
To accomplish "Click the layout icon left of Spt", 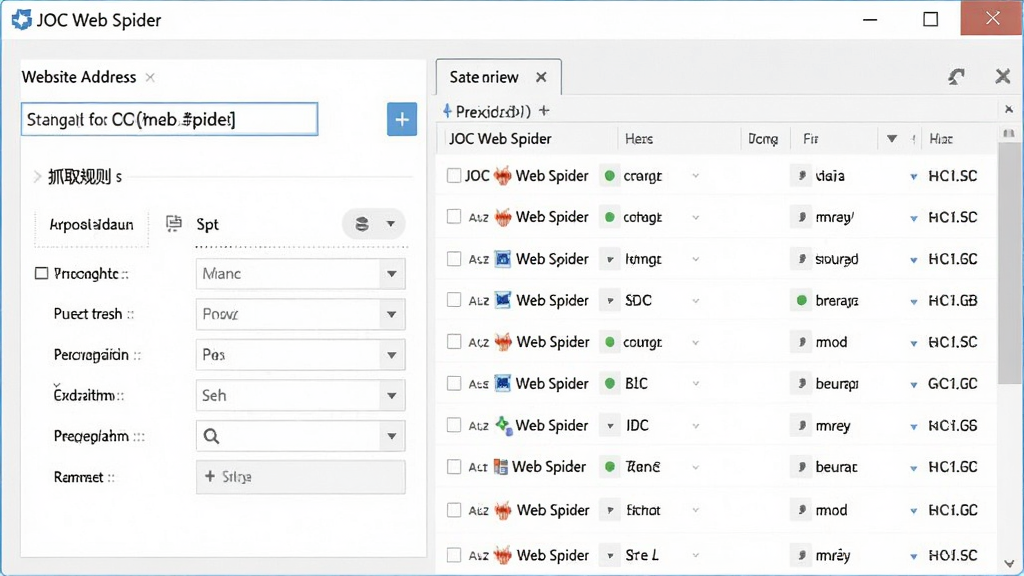I will (173, 224).
